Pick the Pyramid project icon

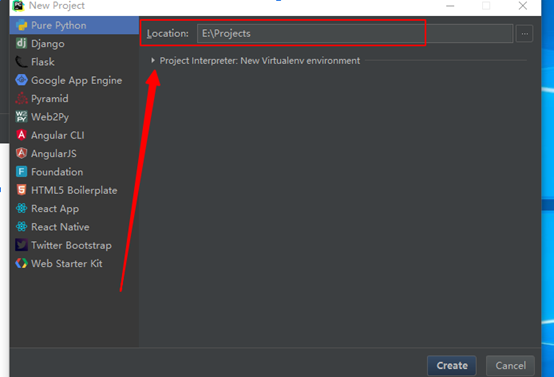[x=22, y=99]
